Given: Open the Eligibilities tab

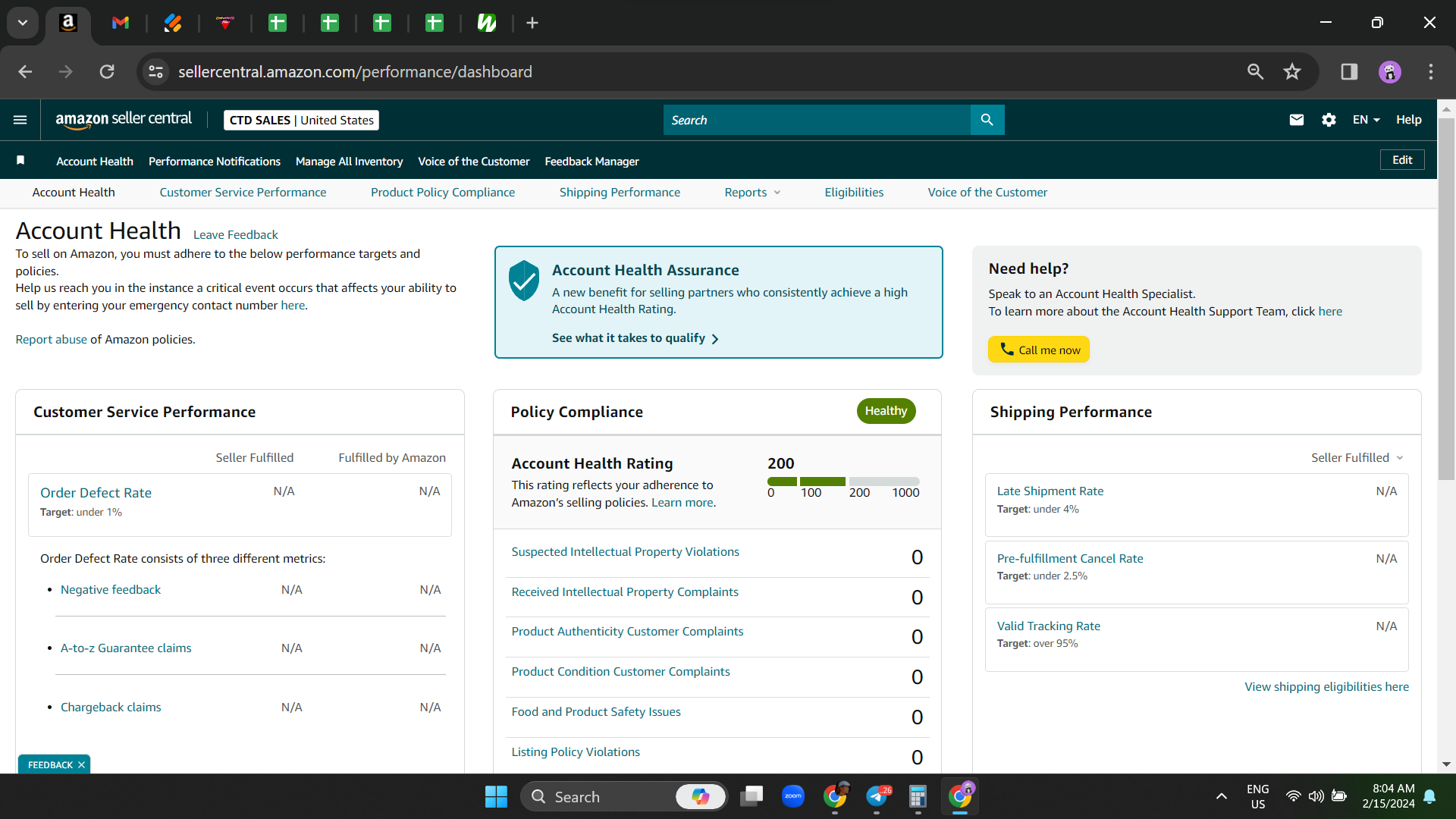Looking at the screenshot, I should click(854, 193).
